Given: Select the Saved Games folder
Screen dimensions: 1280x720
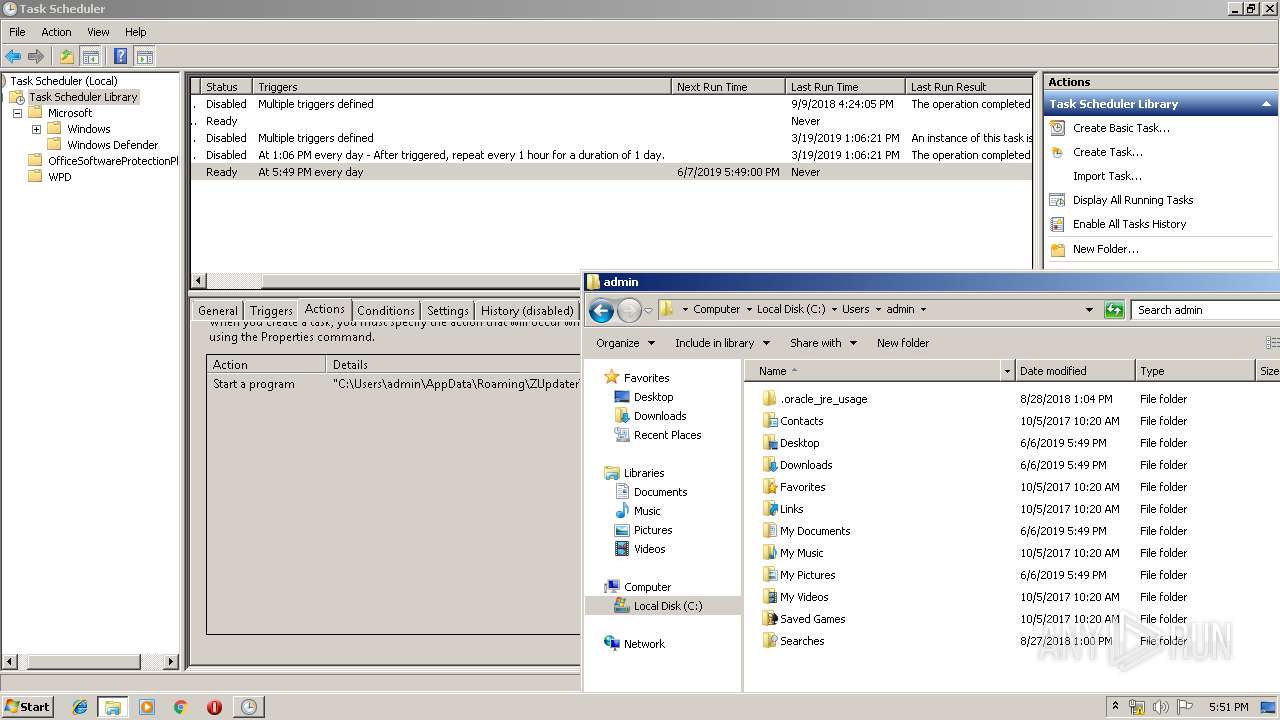Looking at the screenshot, I should click(x=804, y=619).
